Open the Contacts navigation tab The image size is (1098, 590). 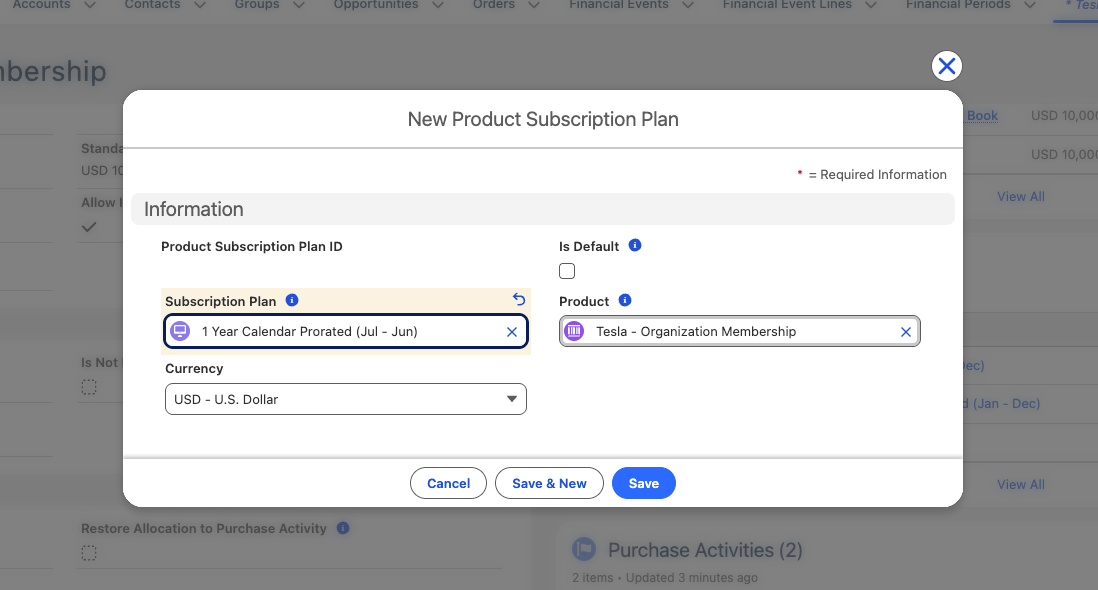(x=152, y=5)
